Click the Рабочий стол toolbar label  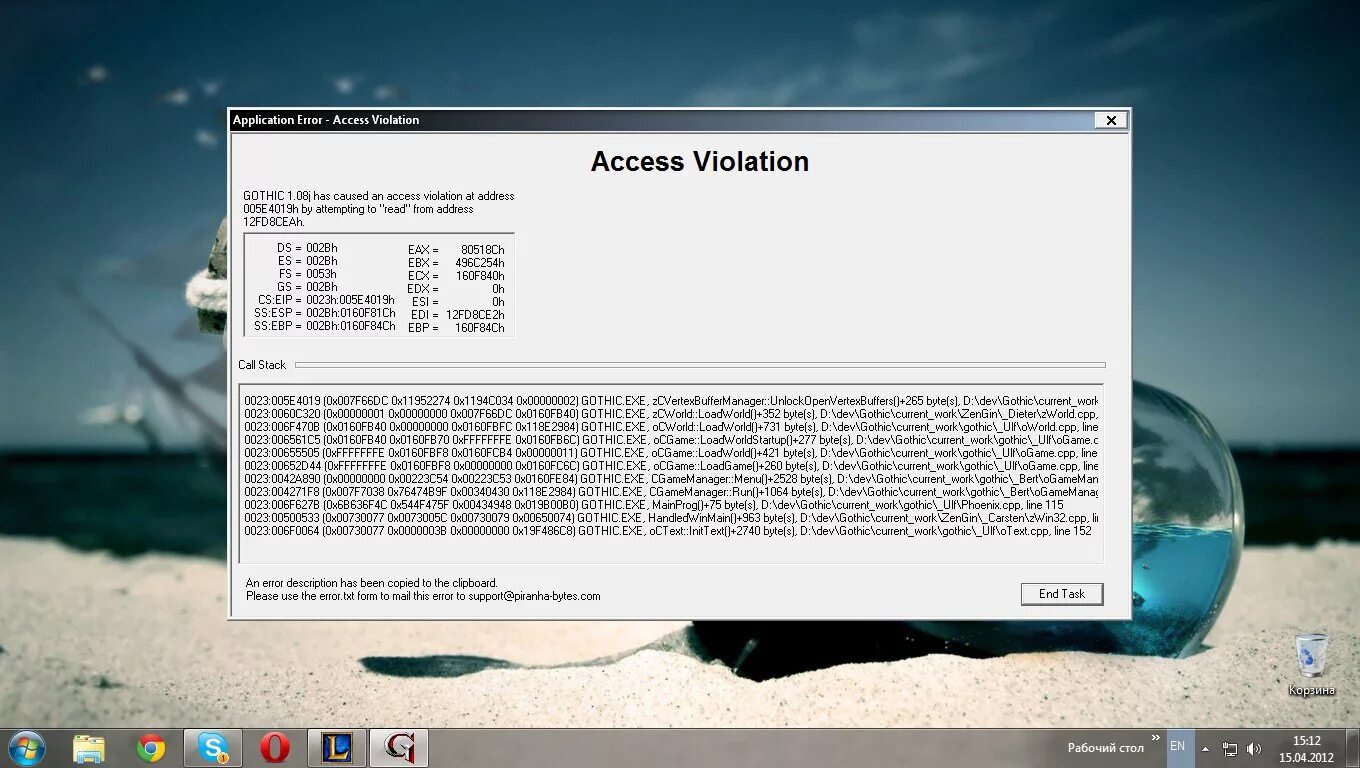click(1105, 748)
